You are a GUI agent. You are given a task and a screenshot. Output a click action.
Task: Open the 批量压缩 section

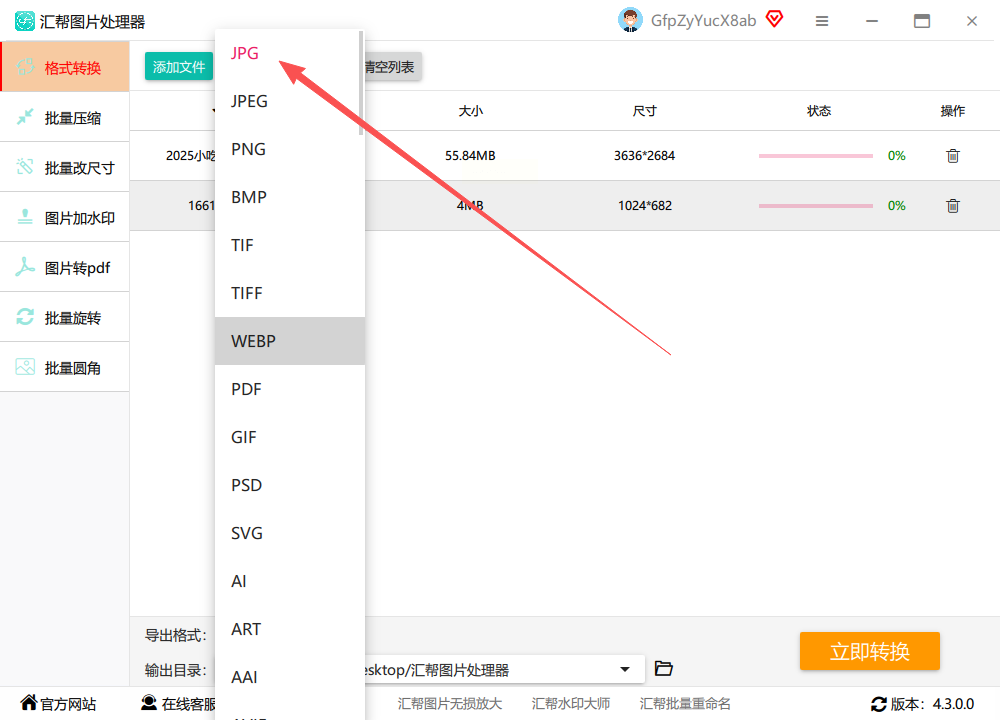pyautogui.click(x=65, y=117)
